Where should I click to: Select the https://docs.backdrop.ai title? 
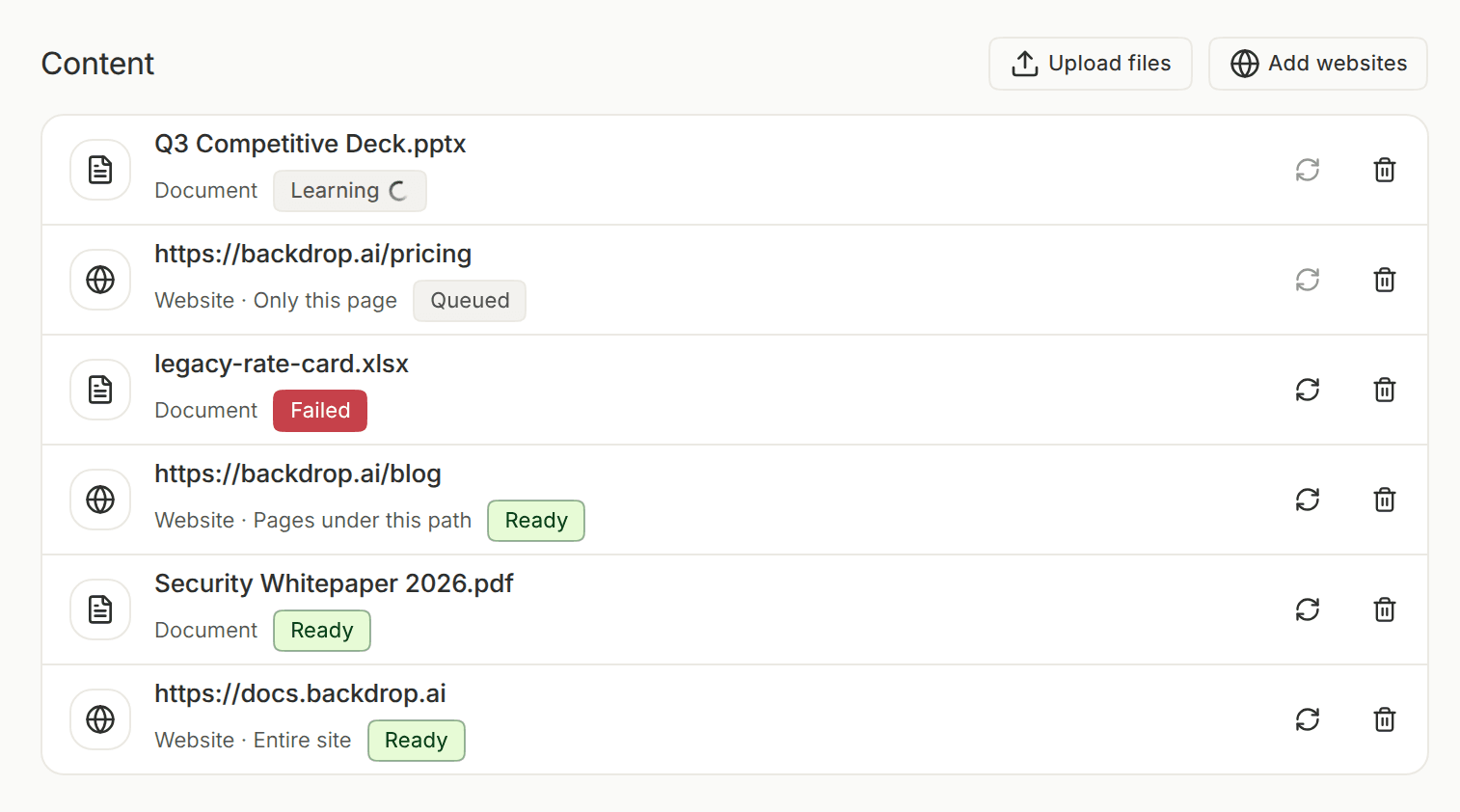pyautogui.click(x=301, y=693)
